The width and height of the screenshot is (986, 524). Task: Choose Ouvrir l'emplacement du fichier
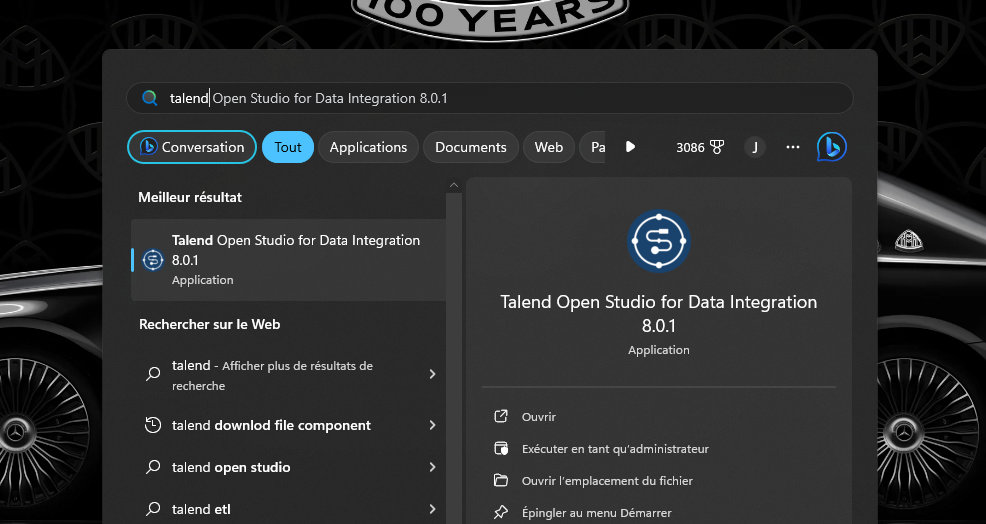click(607, 481)
